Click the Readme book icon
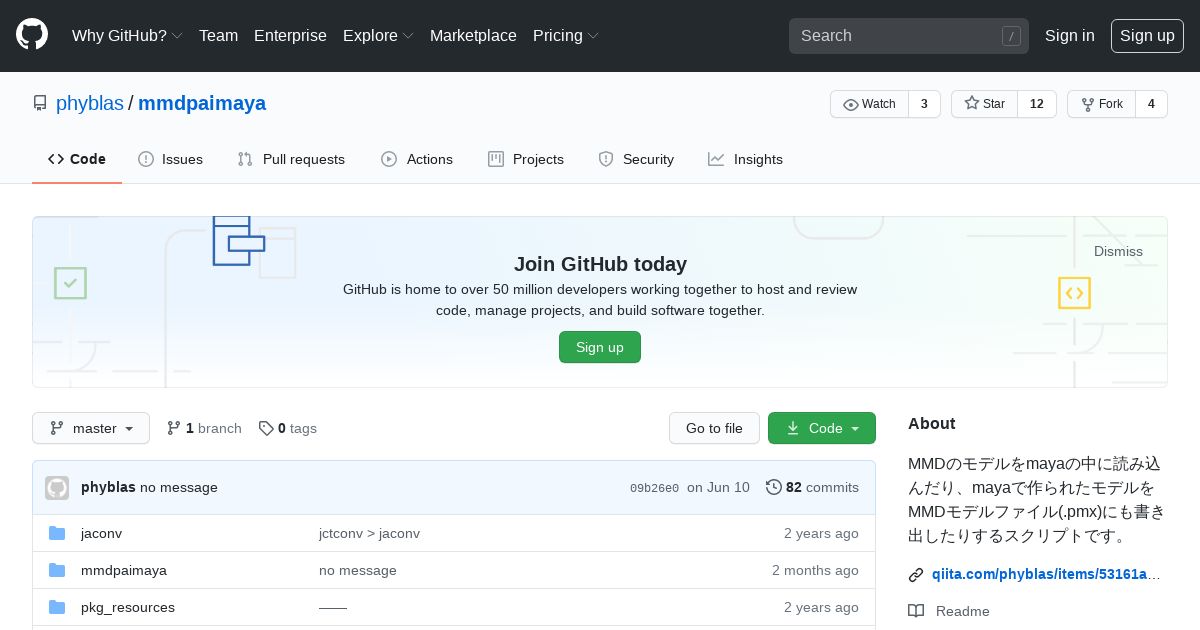The height and width of the screenshot is (630, 1200). (x=916, y=611)
